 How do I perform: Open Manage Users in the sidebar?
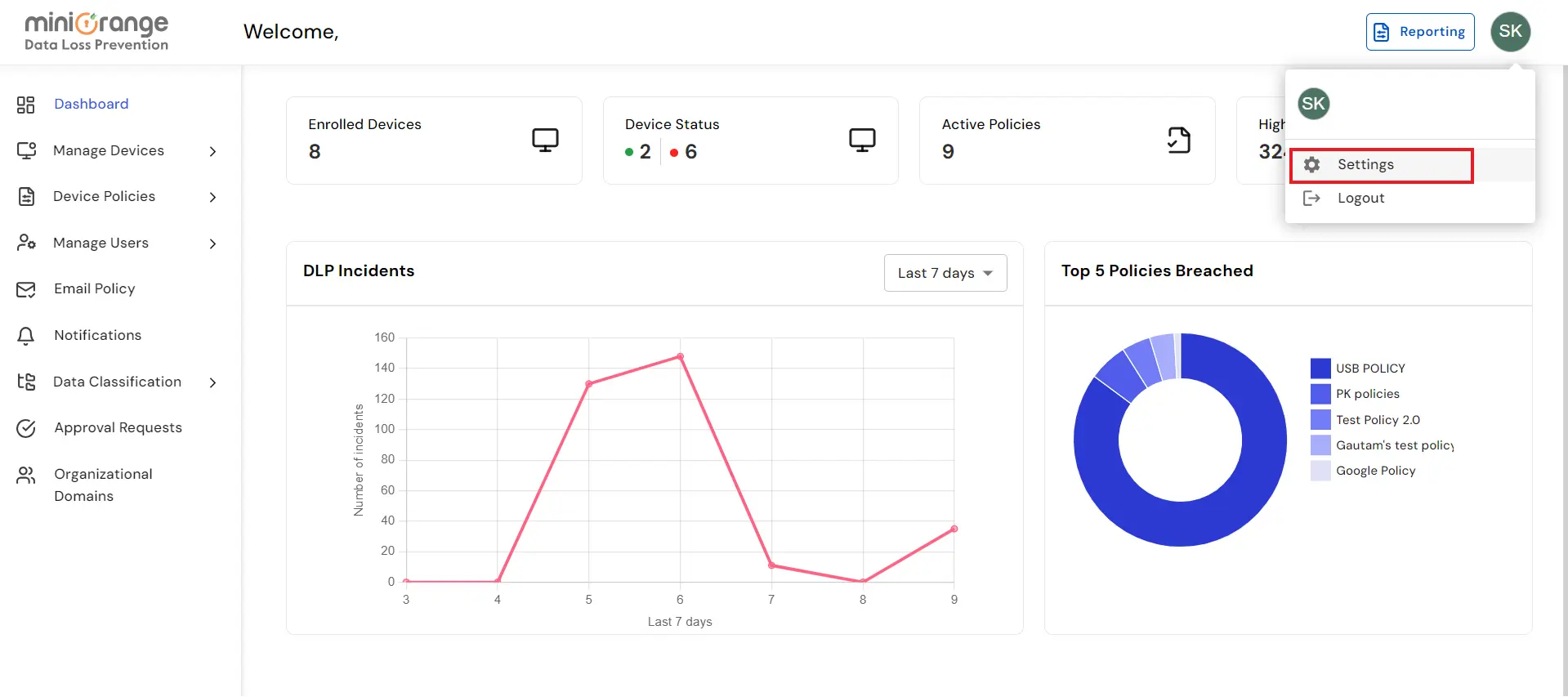pos(101,243)
